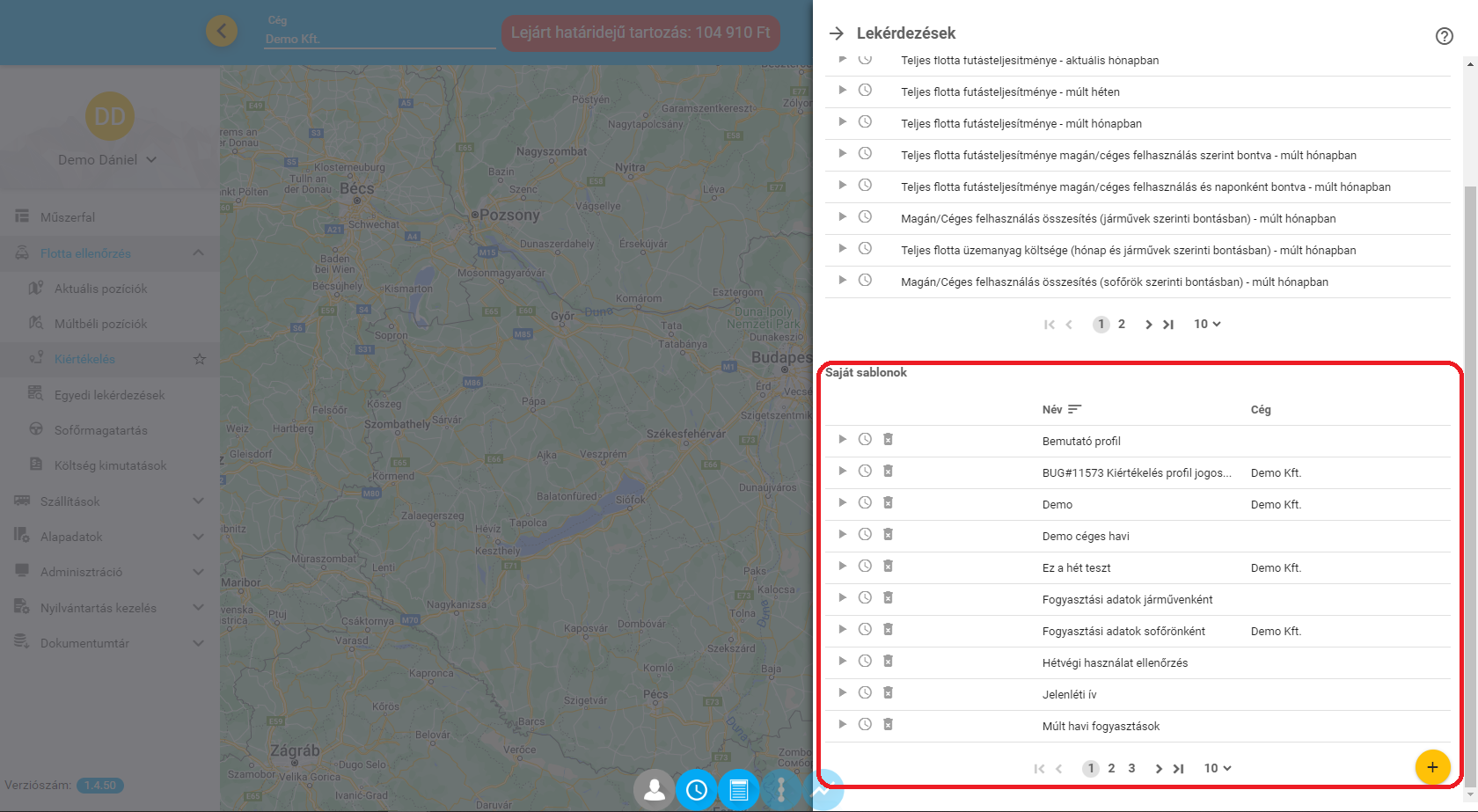This screenshot has width=1478, height=812.
Task: Schedule the Demo céges havi template
Action: coord(865,535)
